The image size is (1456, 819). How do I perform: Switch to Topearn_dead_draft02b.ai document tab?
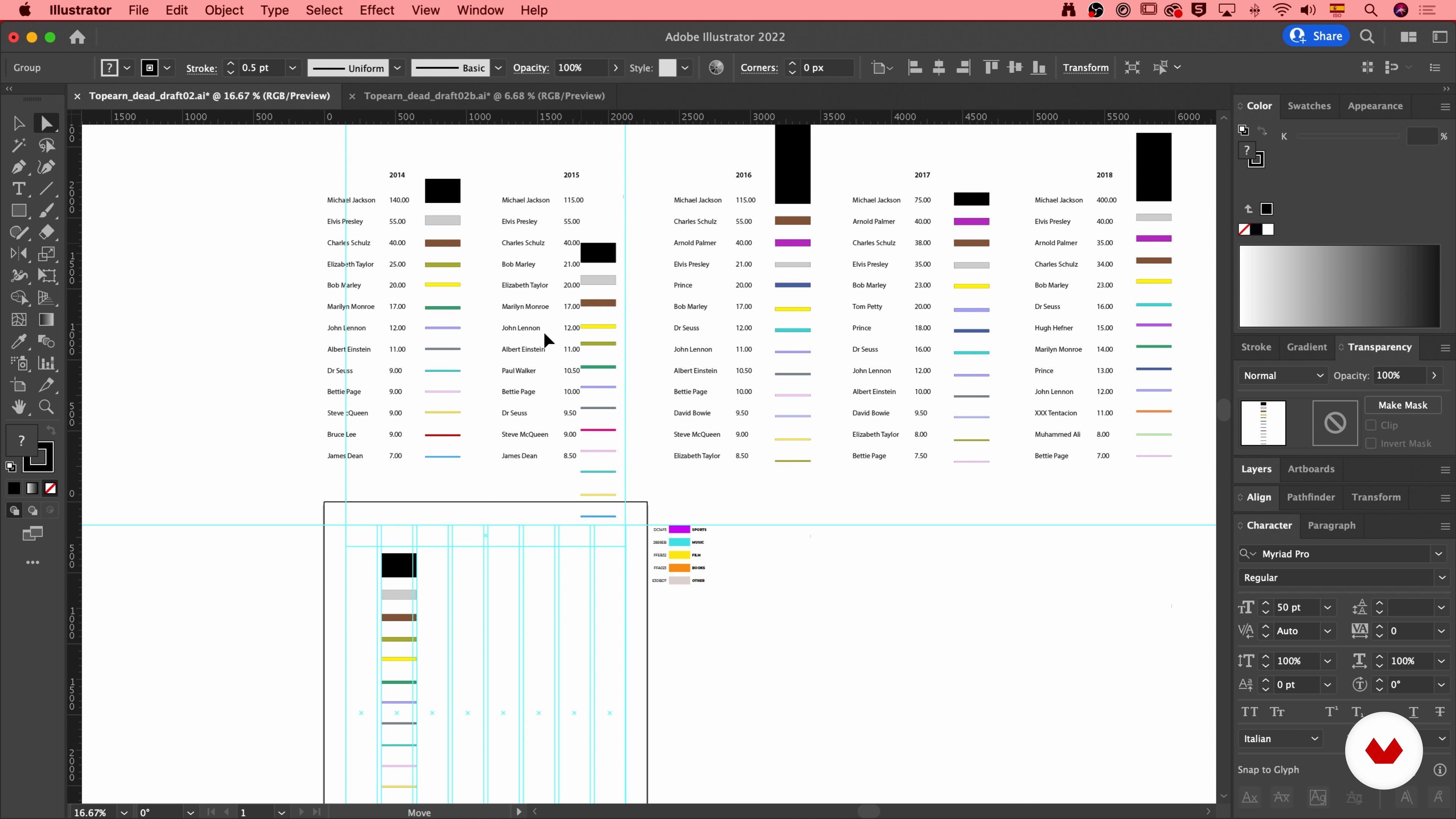click(485, 96)
